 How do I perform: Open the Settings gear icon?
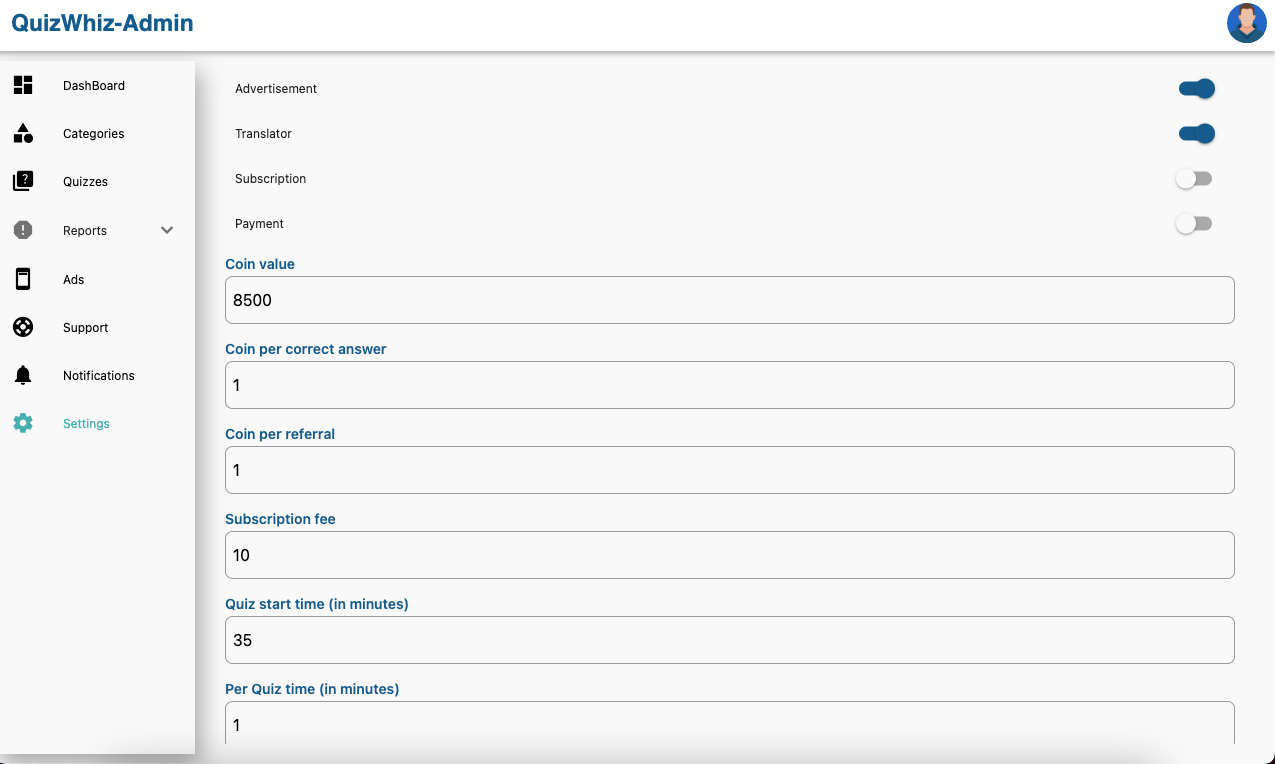pos(23,423)
